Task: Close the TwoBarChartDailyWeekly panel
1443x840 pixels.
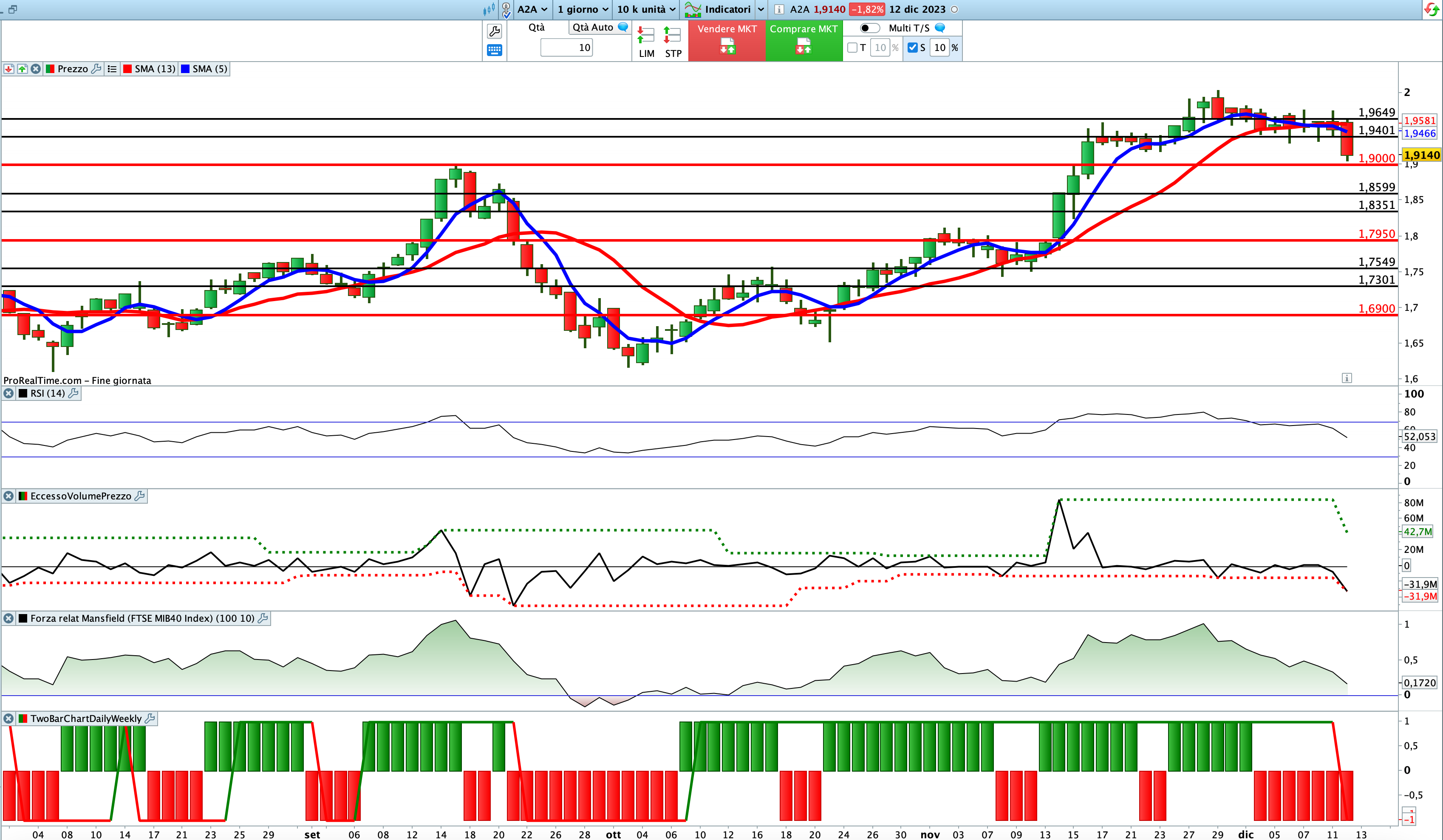Action: click(x=8, y=718)
